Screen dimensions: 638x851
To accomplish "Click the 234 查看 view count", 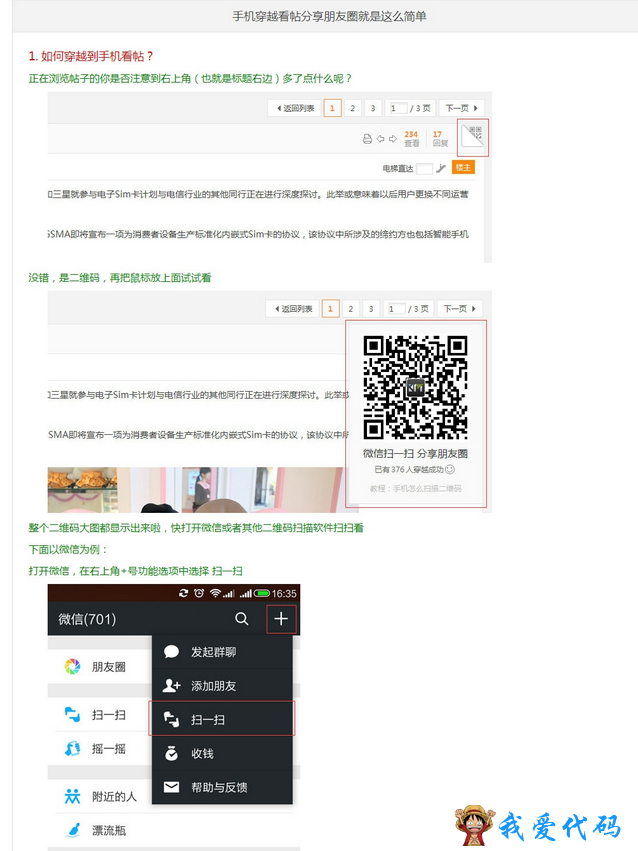I will coord(411,138).
